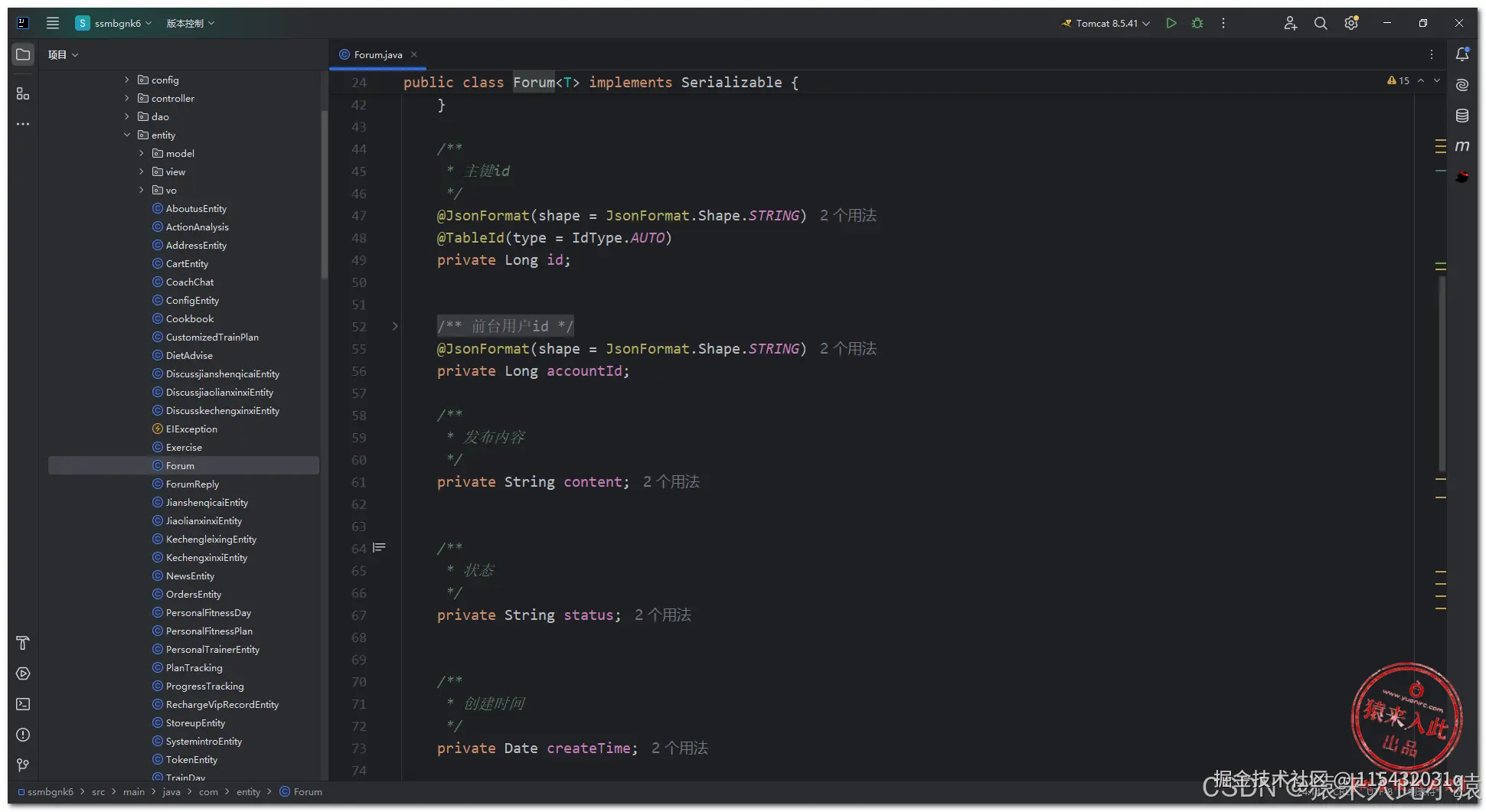Viewport: 1486px width, 812px height.
Task: Click the main breadcrumb
Action: point(134,791)
